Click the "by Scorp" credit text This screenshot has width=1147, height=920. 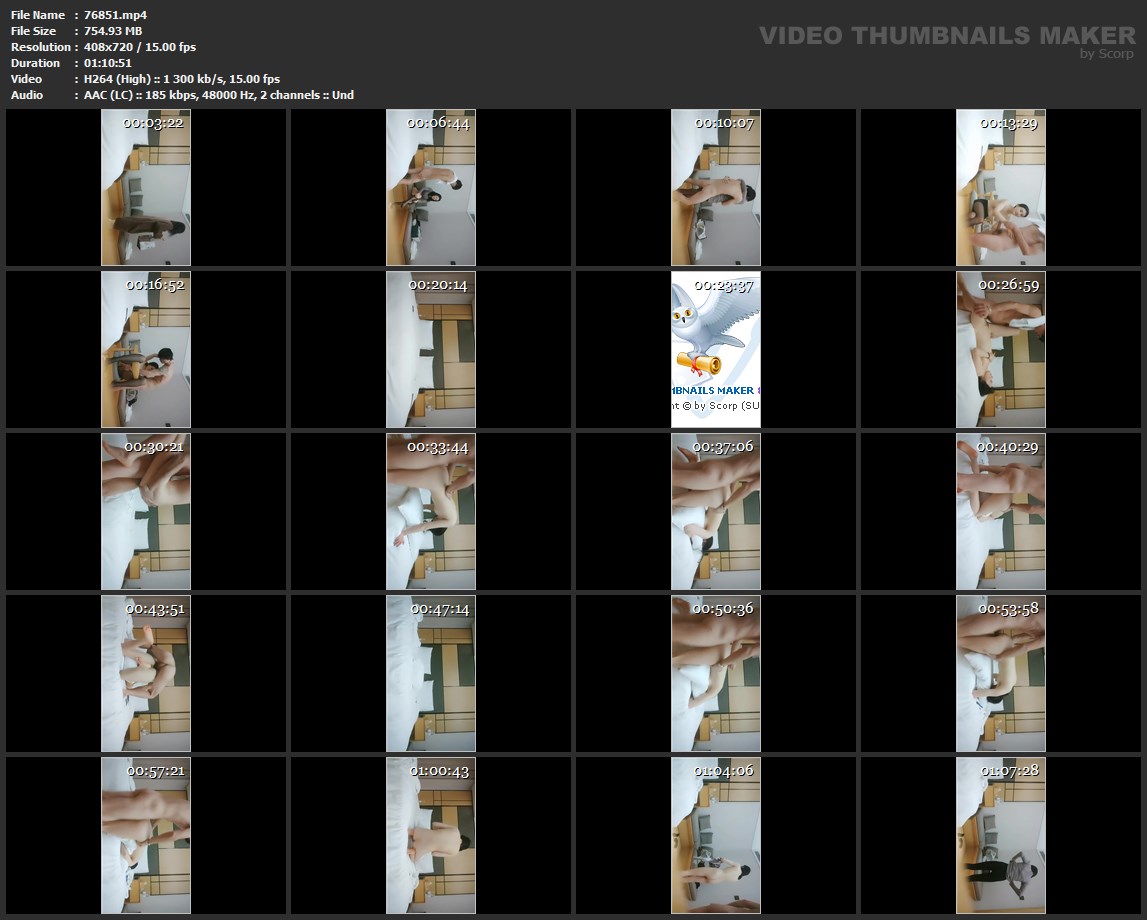pos(1106,54)
